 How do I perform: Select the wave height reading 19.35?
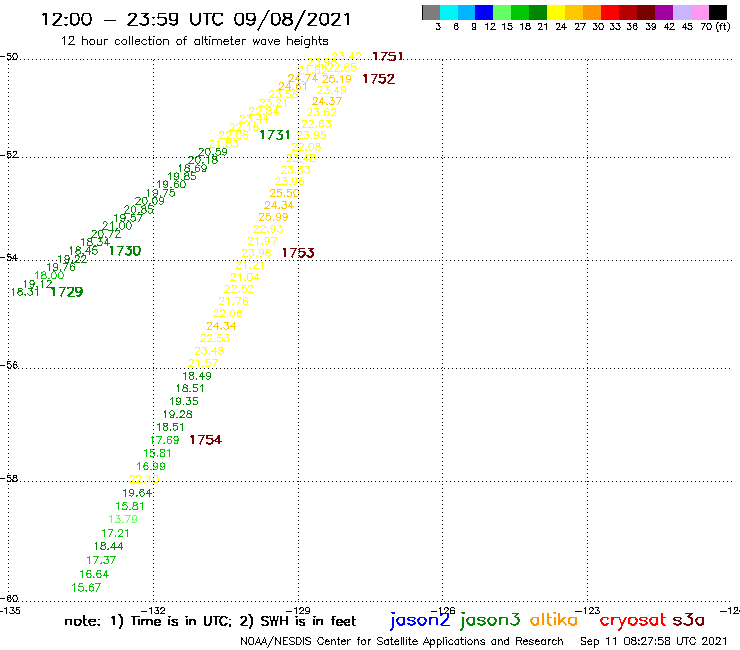(184, 401)
